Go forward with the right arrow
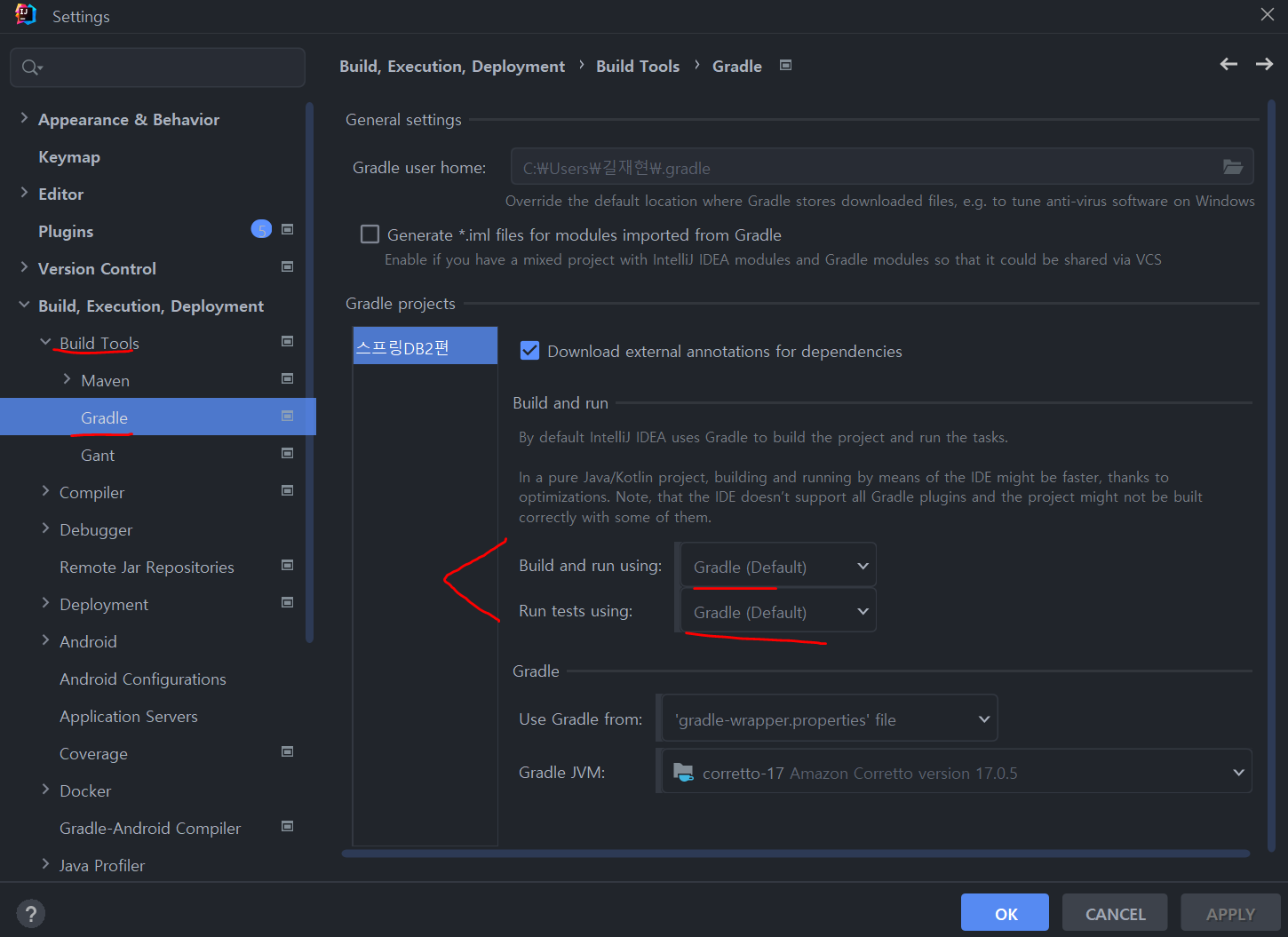 [x=1264, y=64]
